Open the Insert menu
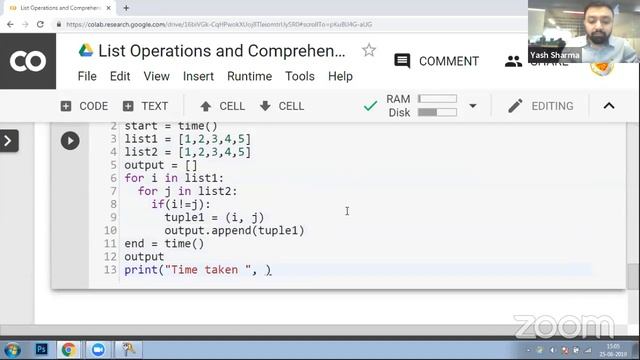This screenshot has width=640, height=360. point(198,76)
